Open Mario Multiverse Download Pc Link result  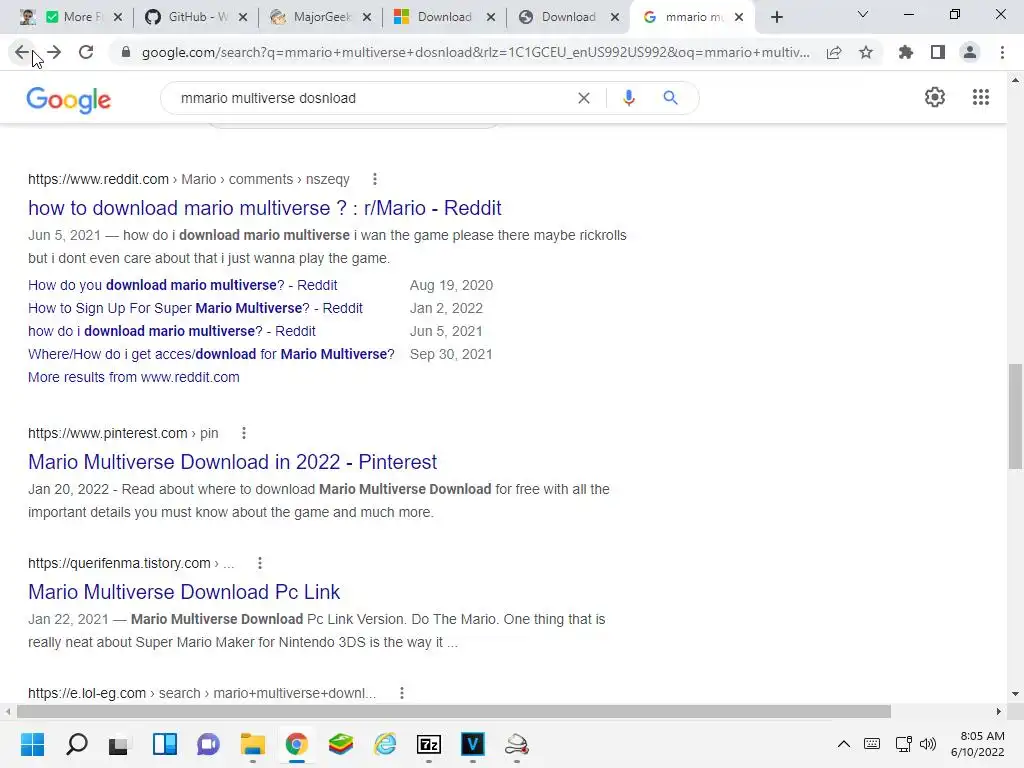pyautogui.click(x=184, y=592)
